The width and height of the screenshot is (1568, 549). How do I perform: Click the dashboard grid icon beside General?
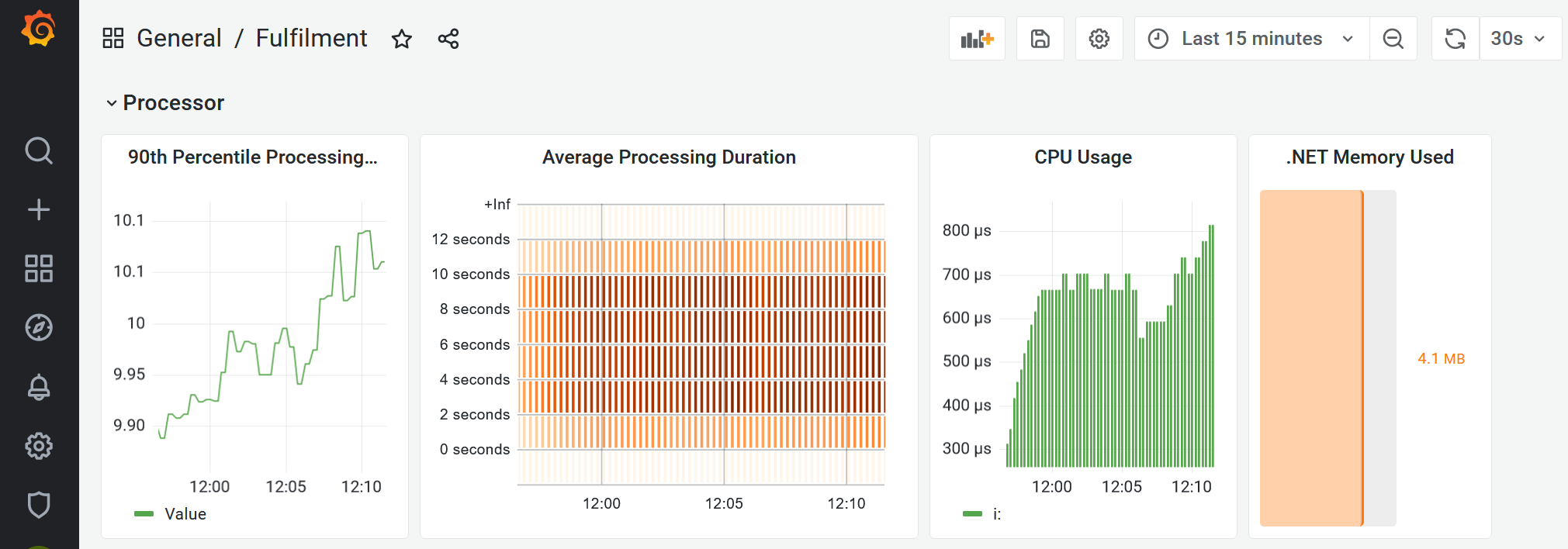pos(113,38)
